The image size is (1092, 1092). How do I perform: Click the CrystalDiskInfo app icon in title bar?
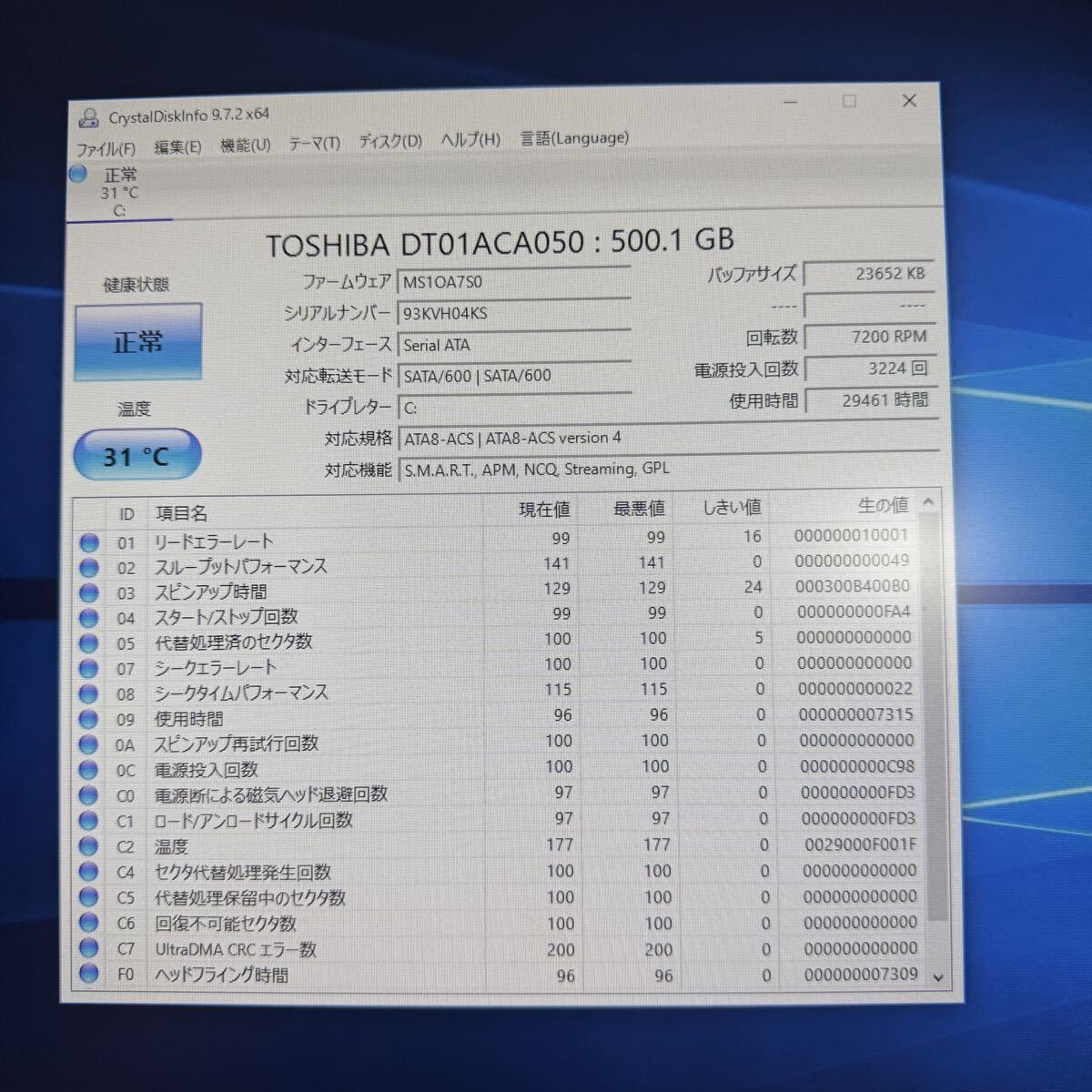pos(88,118)
